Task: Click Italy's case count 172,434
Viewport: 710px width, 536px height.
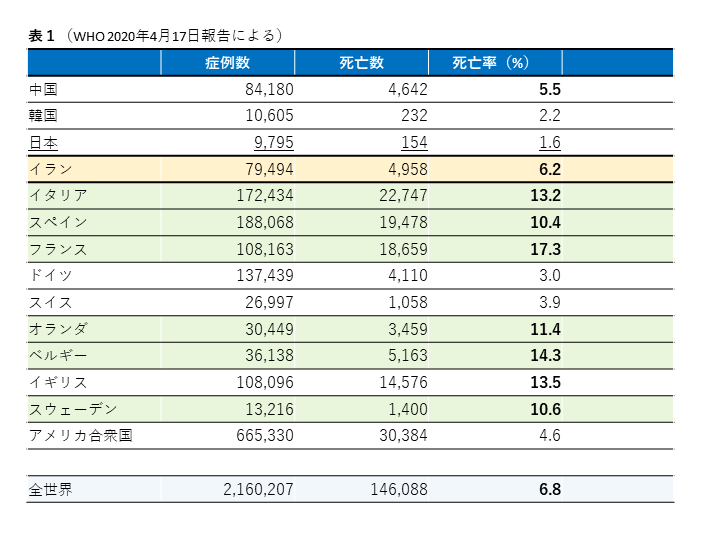Action: coord(265,195)
